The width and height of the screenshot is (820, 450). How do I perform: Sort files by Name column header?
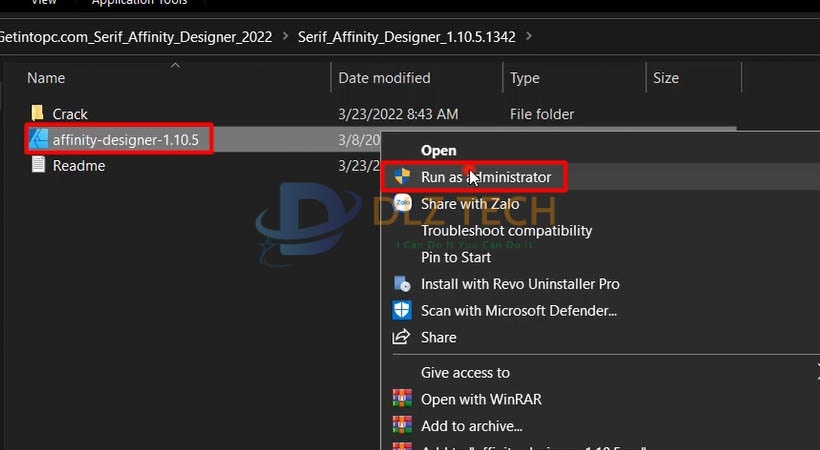46,78
